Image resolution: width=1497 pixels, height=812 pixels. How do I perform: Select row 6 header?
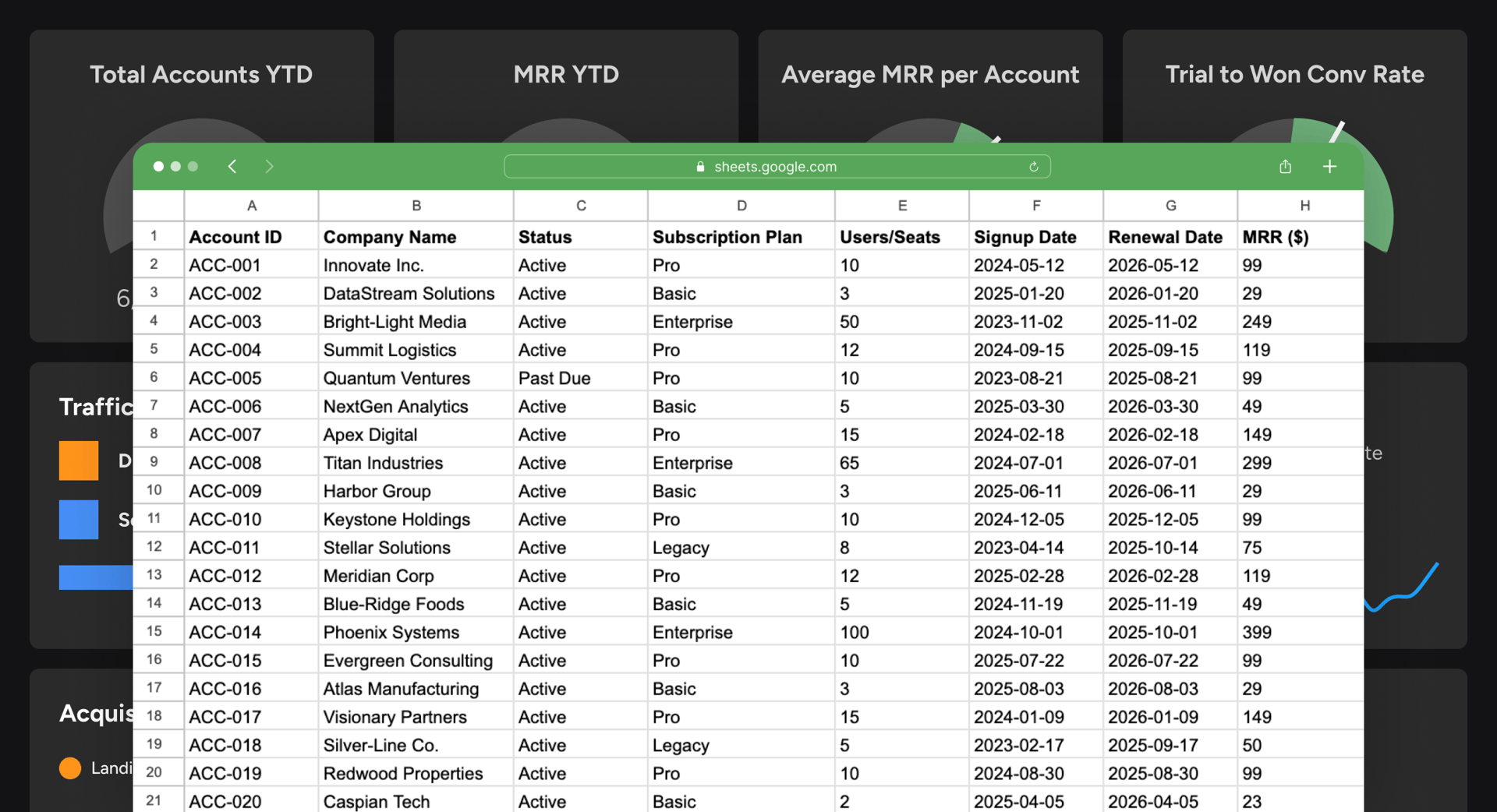154,377
